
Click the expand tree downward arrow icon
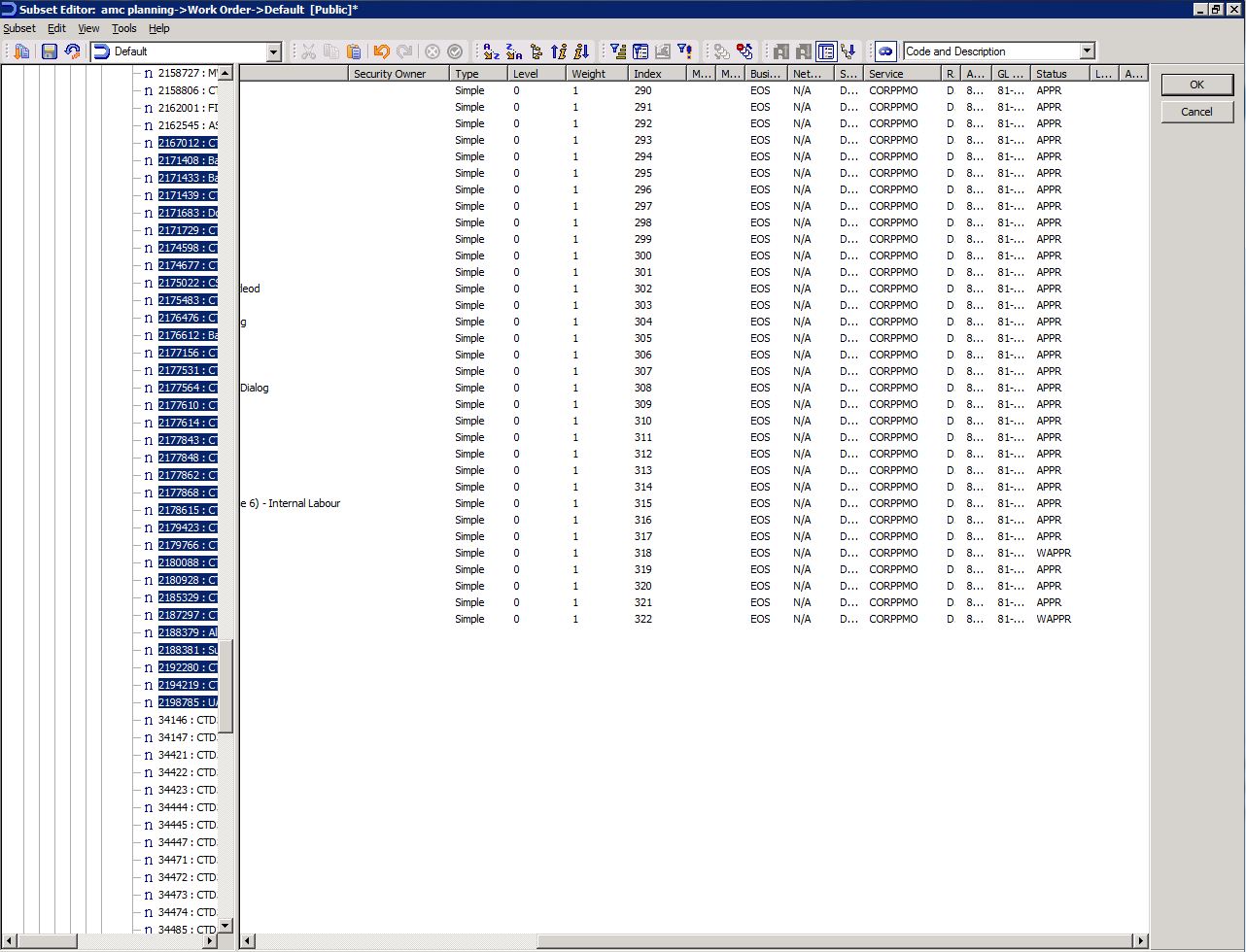coord(848,51)
